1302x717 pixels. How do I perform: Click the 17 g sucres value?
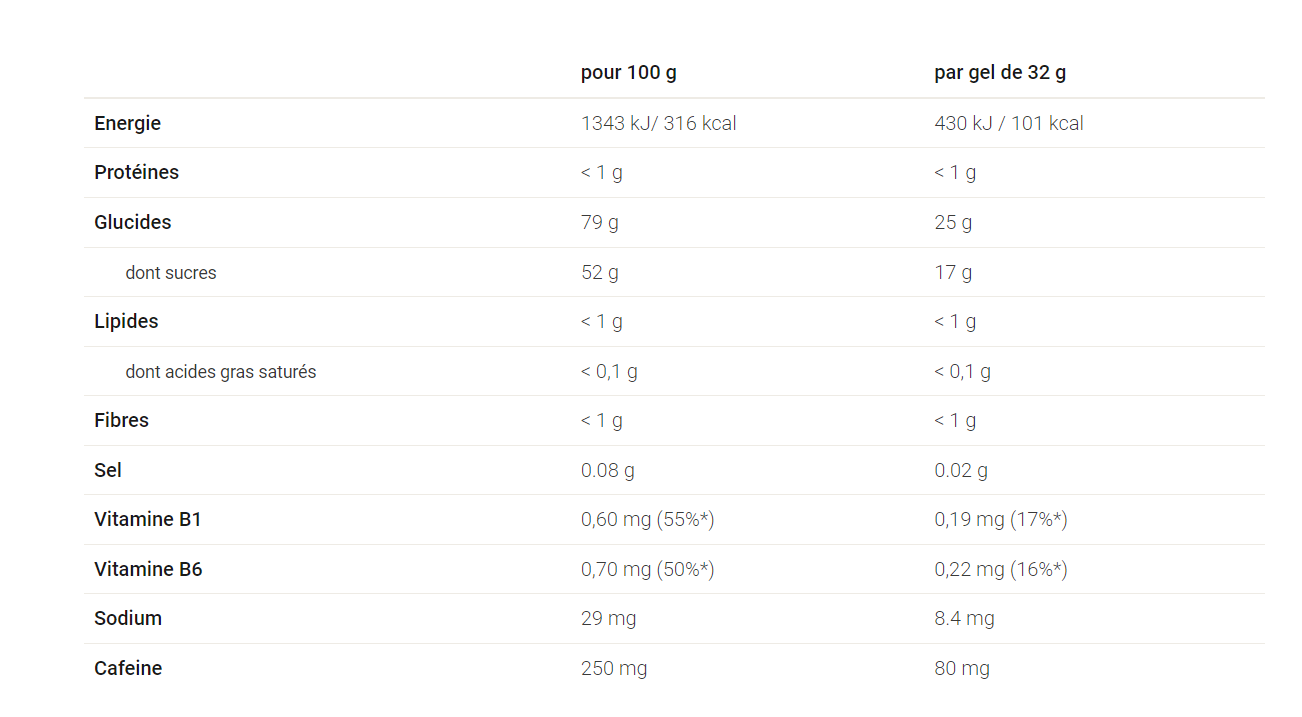point(953,272)
